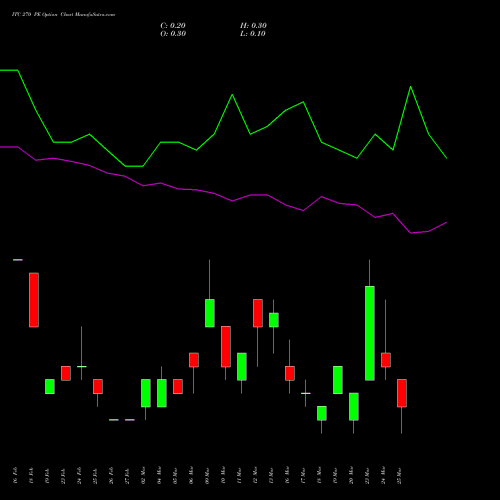Click the 23 Mar date label
Viewport: 500px width, 500px height.
click(367, 475)
